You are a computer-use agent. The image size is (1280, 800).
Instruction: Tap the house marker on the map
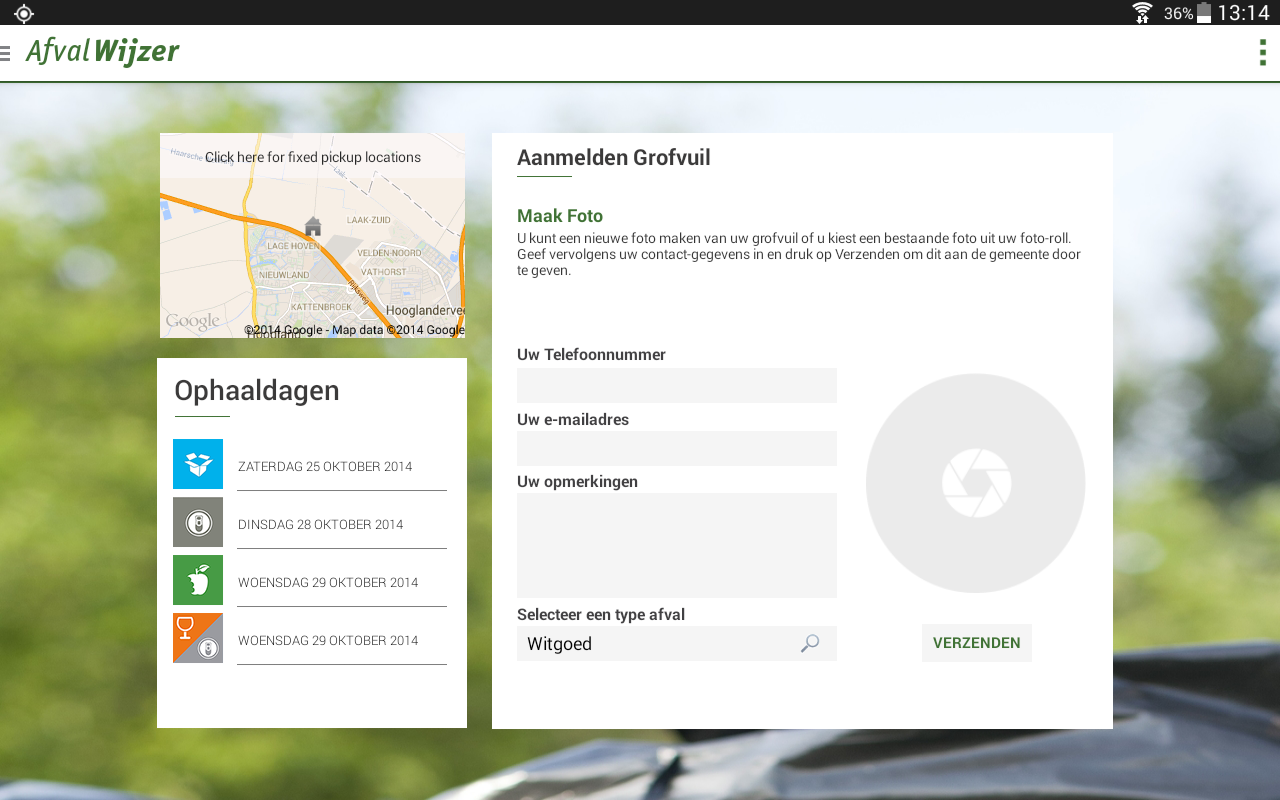(313, 227)
